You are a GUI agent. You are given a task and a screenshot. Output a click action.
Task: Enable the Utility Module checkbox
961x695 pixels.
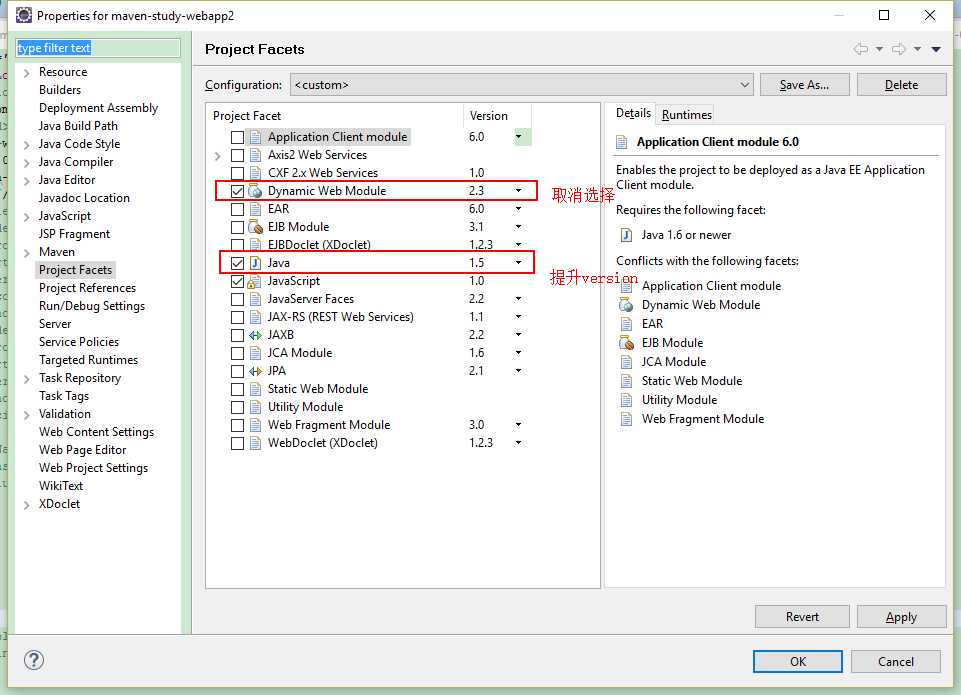tap(237, 408)
